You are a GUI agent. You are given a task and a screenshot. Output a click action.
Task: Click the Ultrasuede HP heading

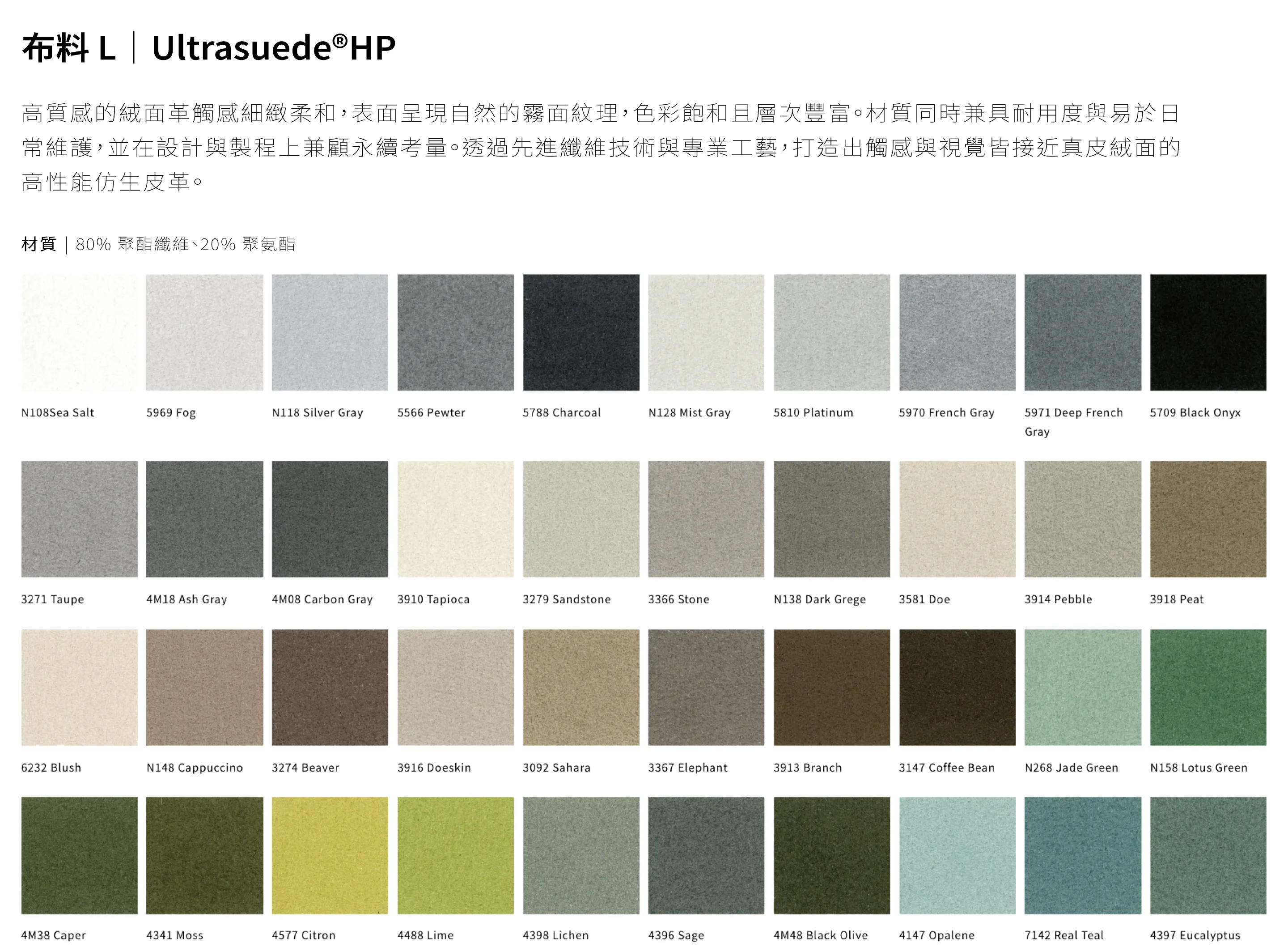[x=273, y=47]
